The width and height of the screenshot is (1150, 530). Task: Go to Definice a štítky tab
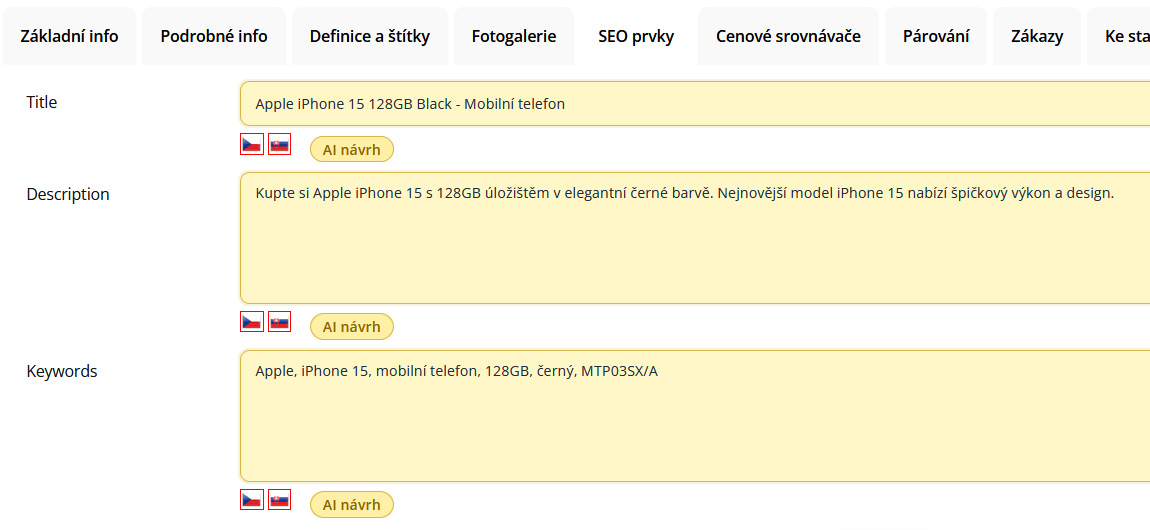370,36
